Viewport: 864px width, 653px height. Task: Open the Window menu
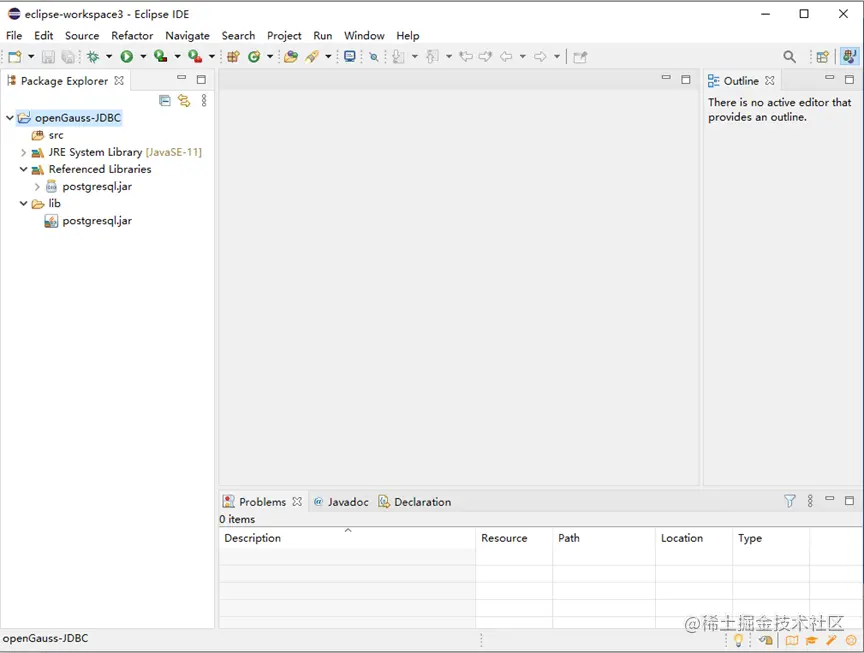364,35
